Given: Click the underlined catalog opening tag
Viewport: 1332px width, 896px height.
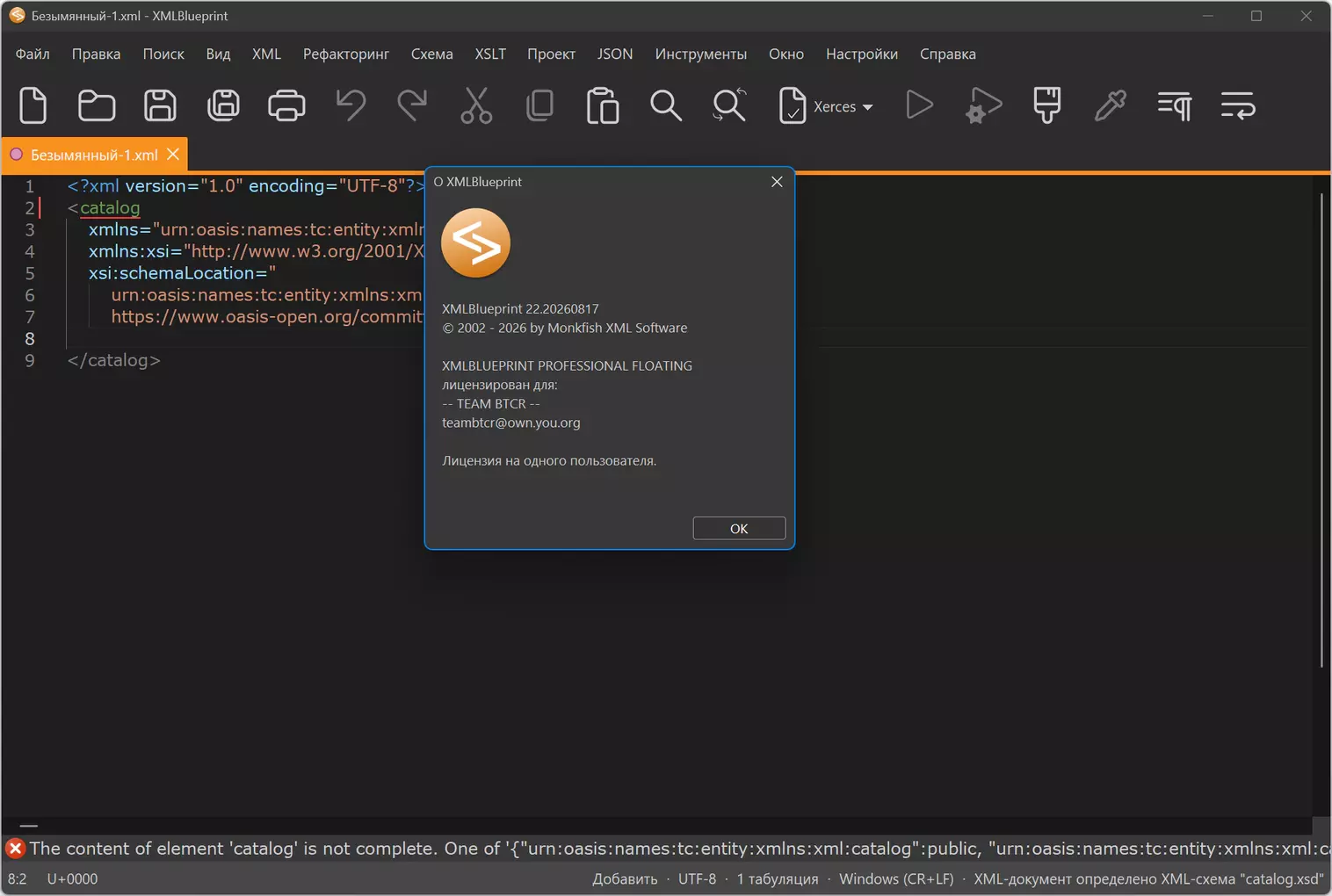Looking at the screenshot, I should [x=110, y=208].
